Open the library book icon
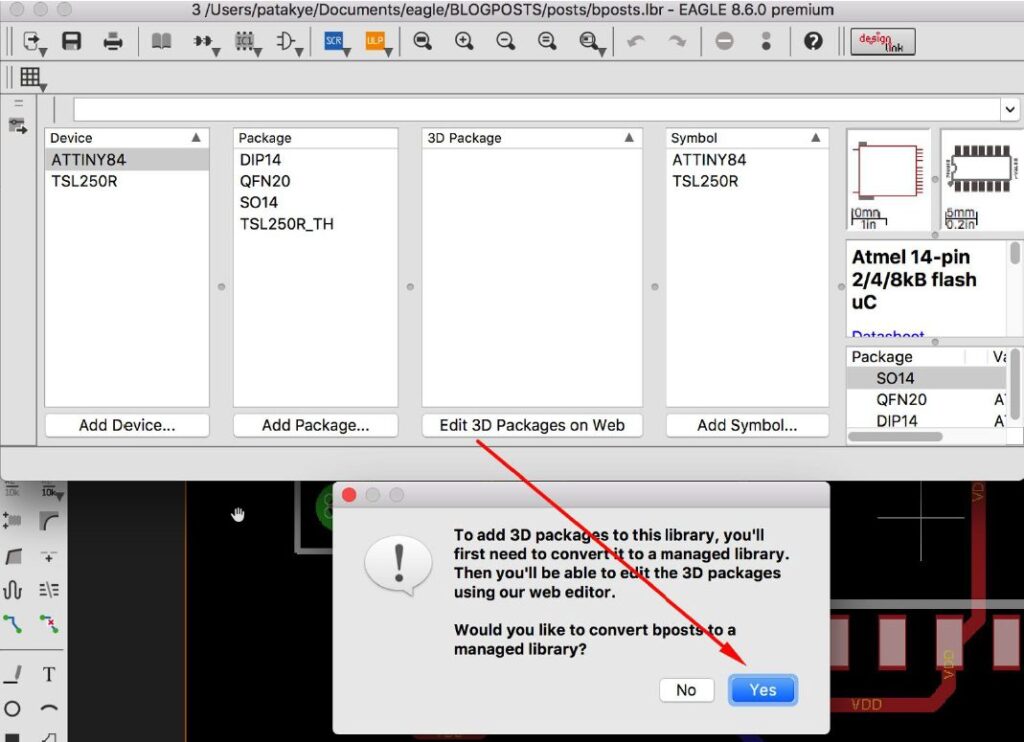This screenshot has height=742, width=1024. (161, 42)
